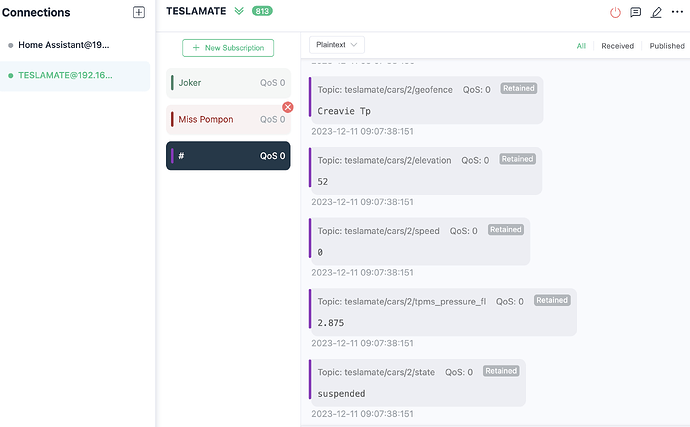The image size is (690, 427).
Task: Open the Plaintext payload format dropdown
Action: coord(337,45)
